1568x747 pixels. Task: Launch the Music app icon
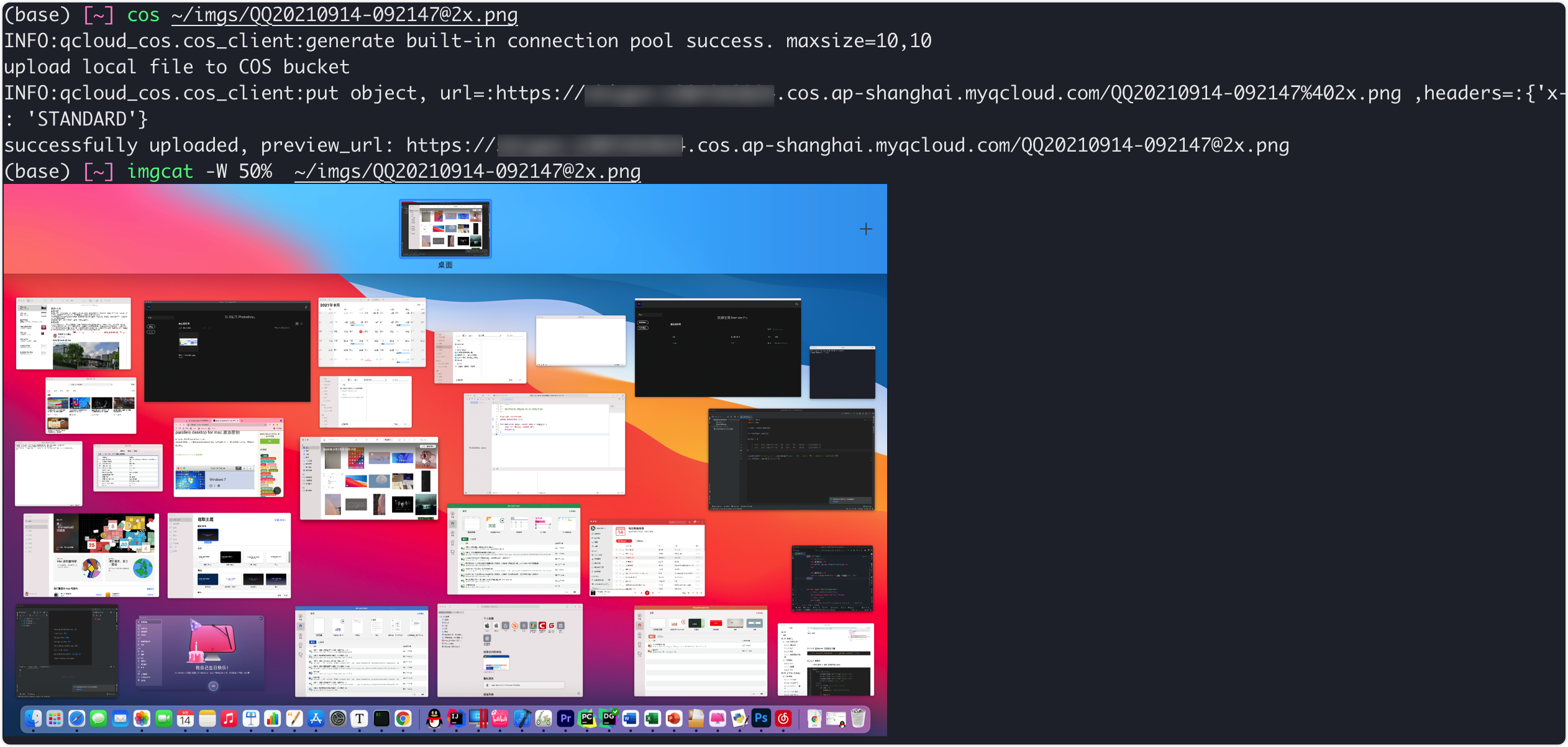(229, 719)
